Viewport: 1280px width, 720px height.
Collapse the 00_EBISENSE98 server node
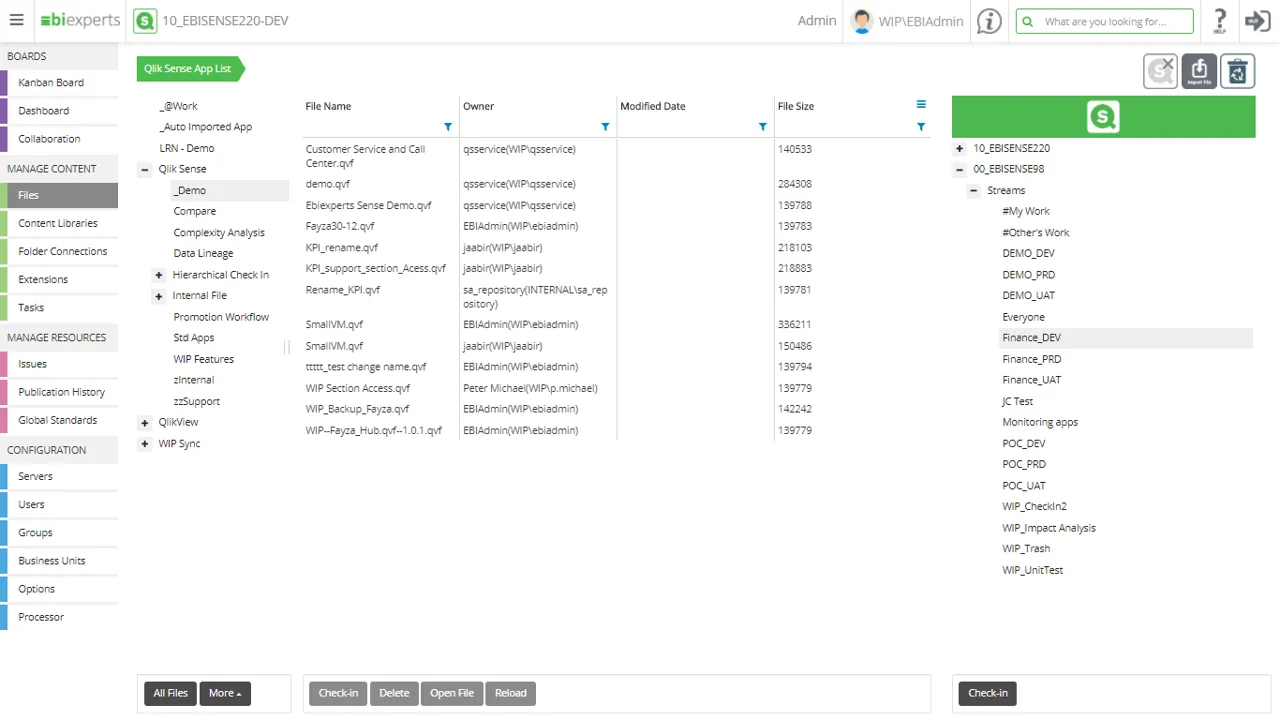960,170
